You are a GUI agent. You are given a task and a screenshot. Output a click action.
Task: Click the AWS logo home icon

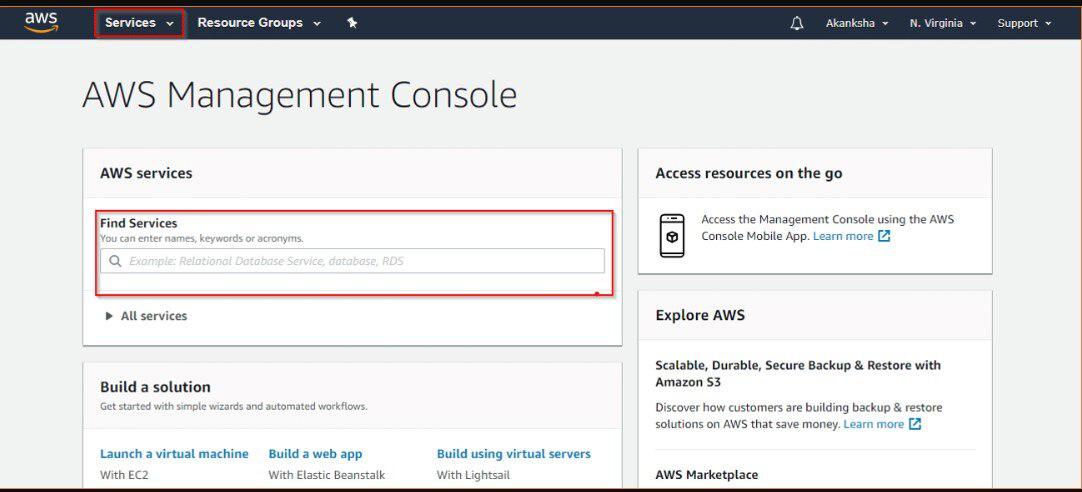[41, 22]
